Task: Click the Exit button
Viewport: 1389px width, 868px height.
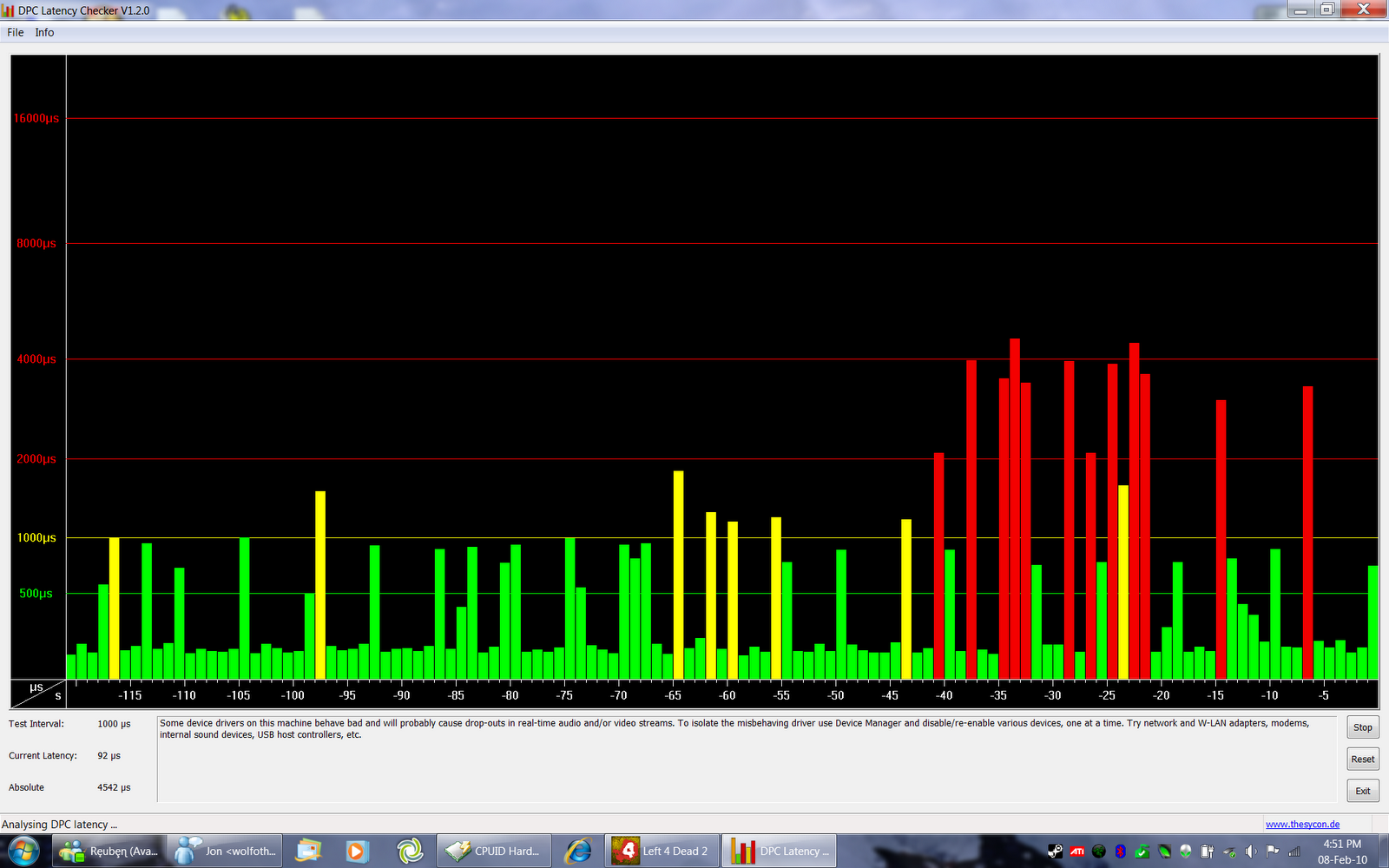Action: pyautogui.click(x=1363, y=791)
